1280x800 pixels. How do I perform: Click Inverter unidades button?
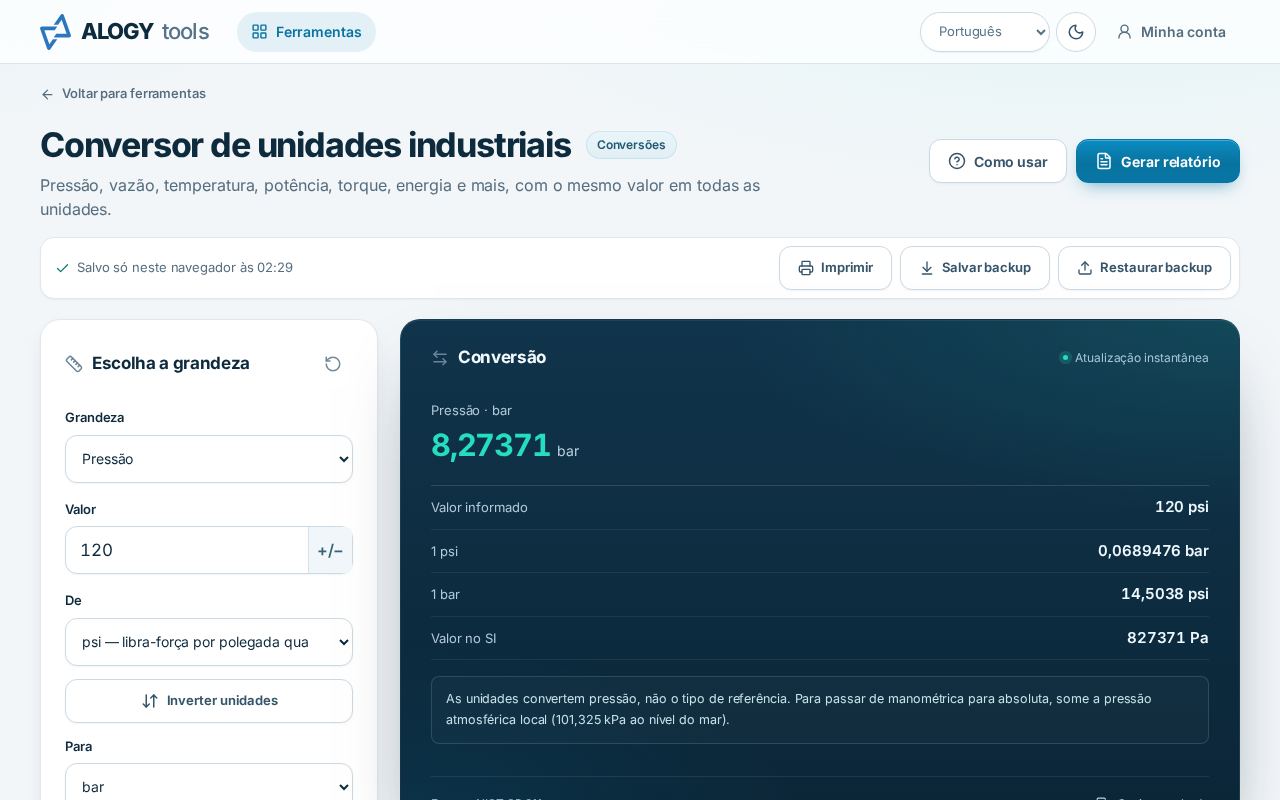tap(209, 701)
